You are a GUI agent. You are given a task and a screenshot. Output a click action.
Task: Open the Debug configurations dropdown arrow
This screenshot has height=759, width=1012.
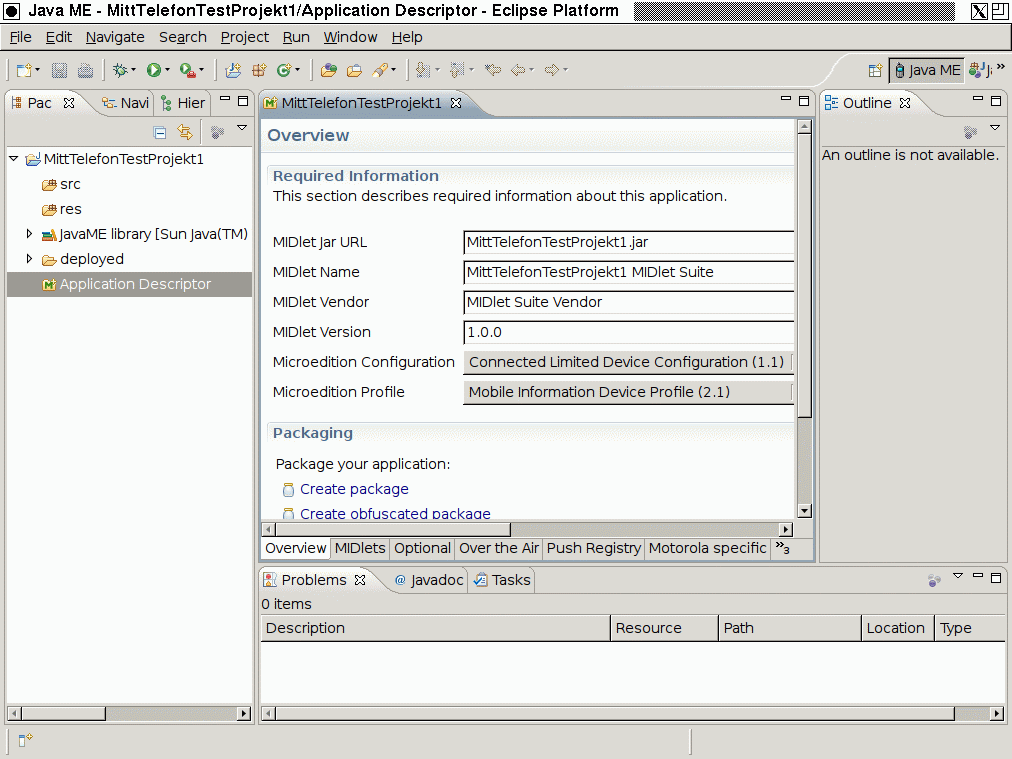point(134,70)
